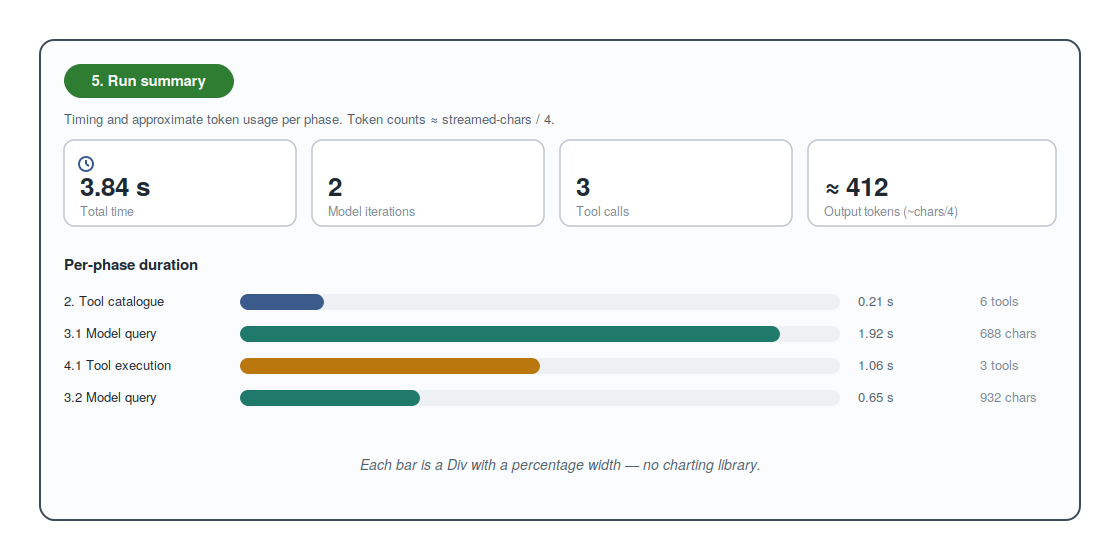Click the '3.2 Model query' row label

point(110,398)
